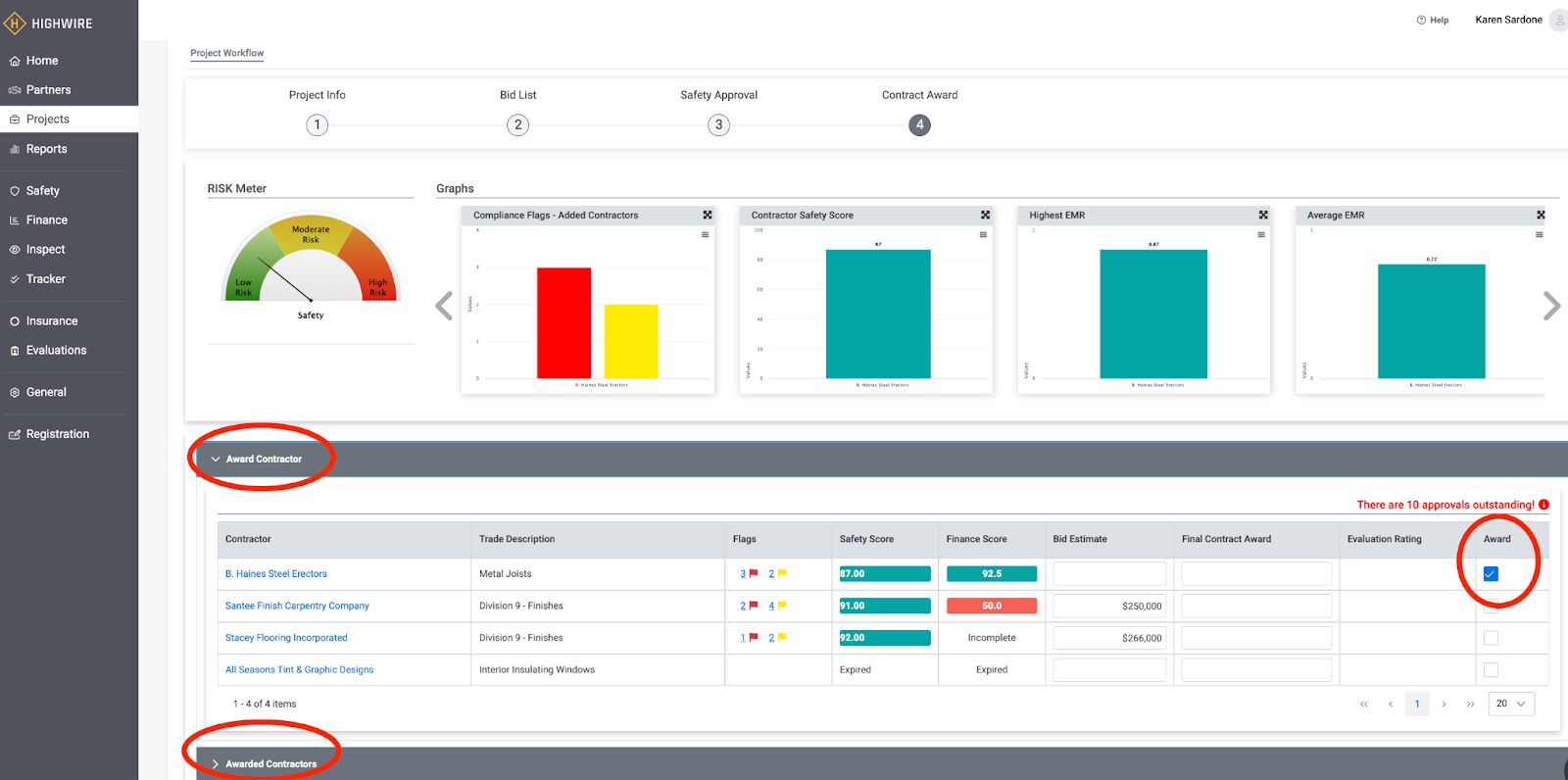
Task: Open Contractor Safety Score chart menu
Action: tap(983, 235)
